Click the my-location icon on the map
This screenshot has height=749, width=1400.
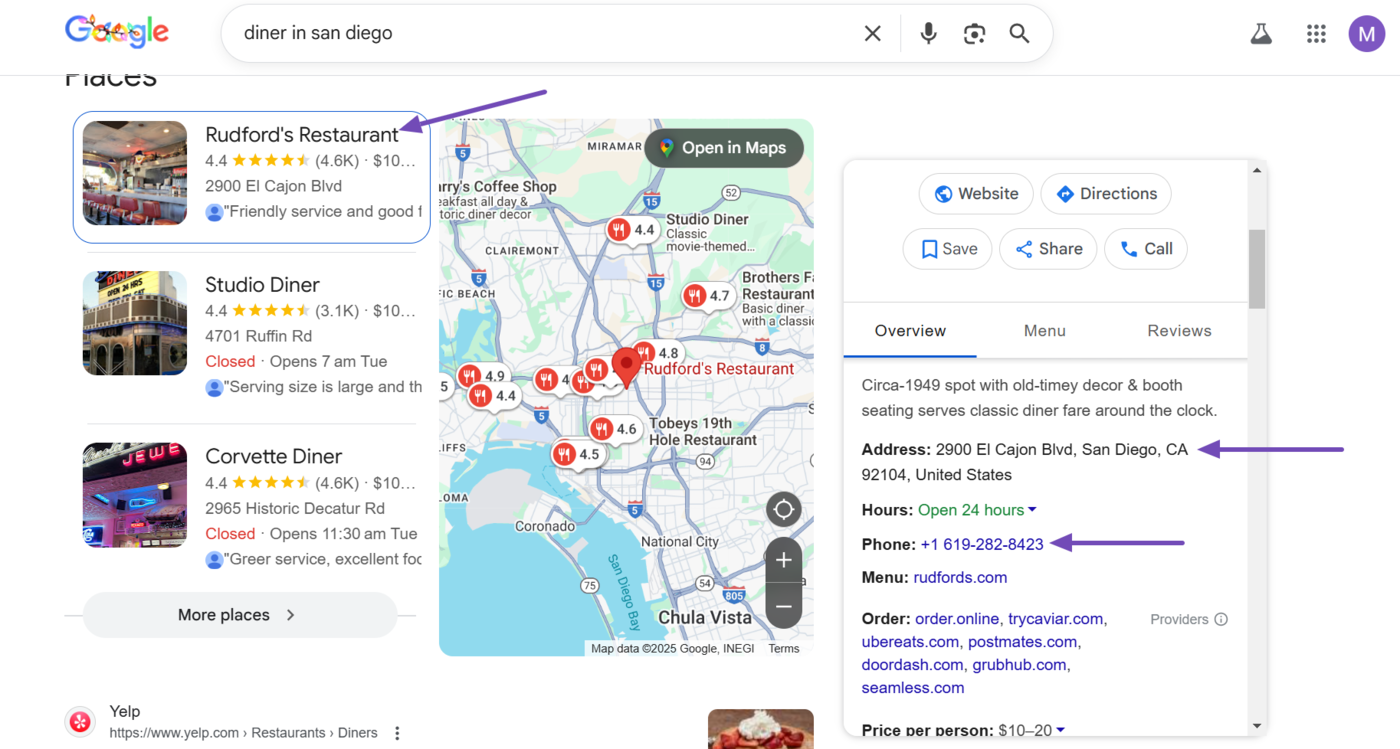pos(784,509)
